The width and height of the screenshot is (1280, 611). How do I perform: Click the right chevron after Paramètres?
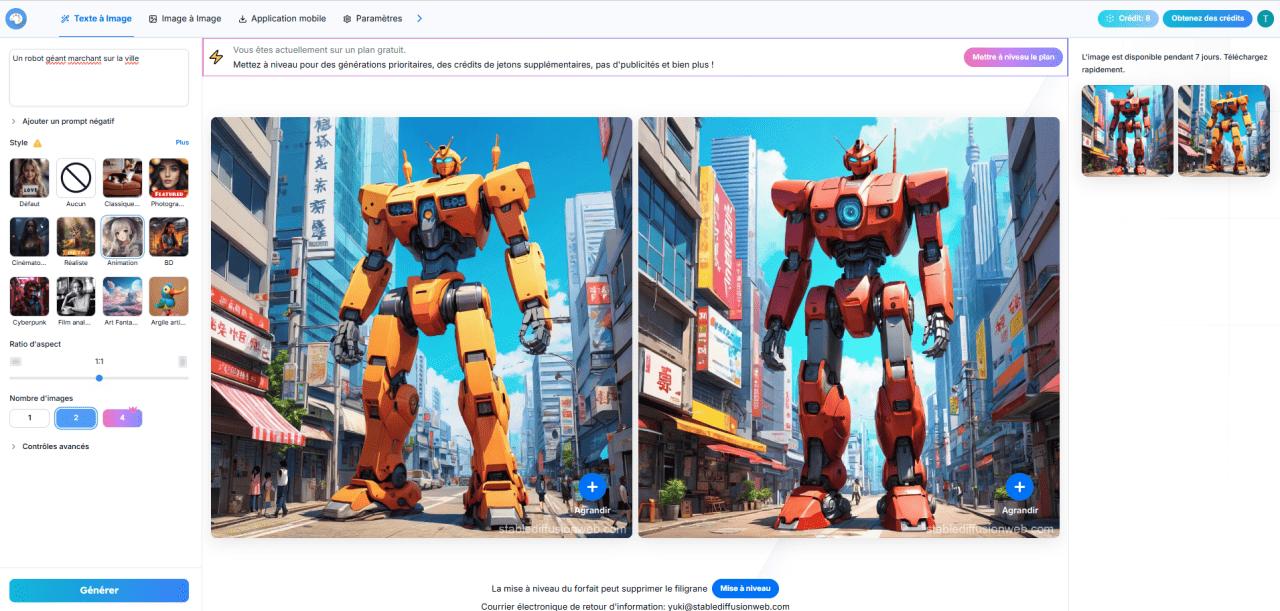[x=419, y=19]
